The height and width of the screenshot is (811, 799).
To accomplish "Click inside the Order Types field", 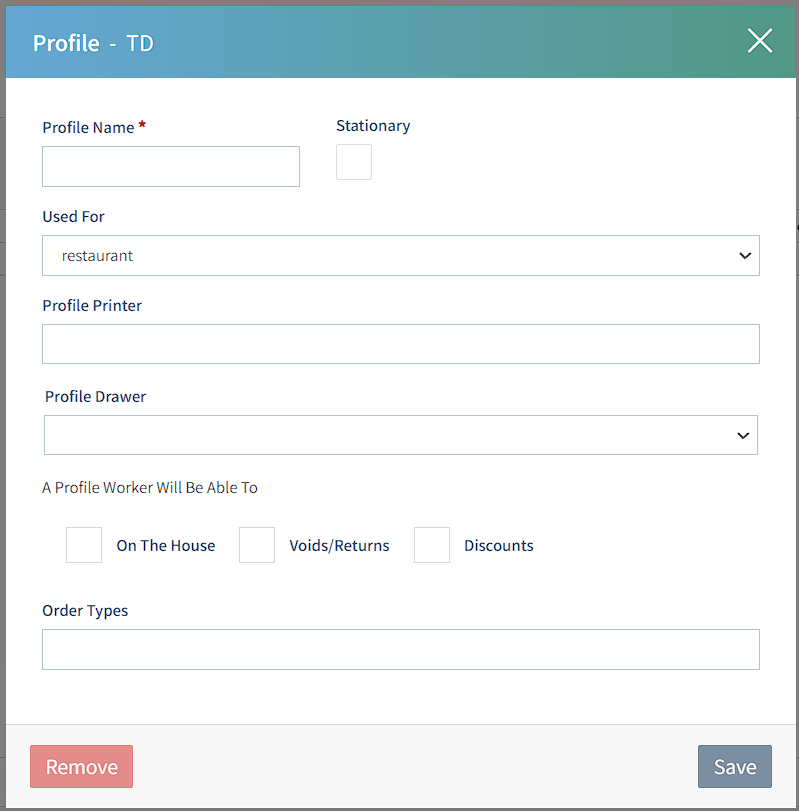I will [x=401, y=649].
